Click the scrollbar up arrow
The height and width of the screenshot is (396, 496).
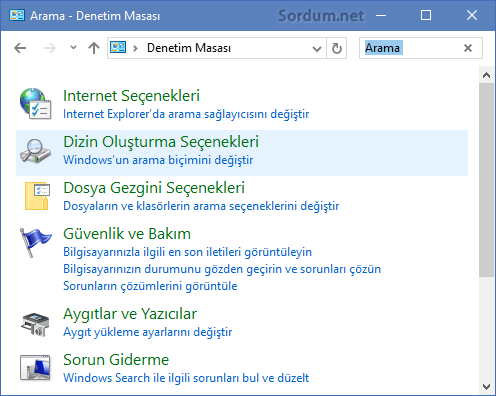pos(486,75)
